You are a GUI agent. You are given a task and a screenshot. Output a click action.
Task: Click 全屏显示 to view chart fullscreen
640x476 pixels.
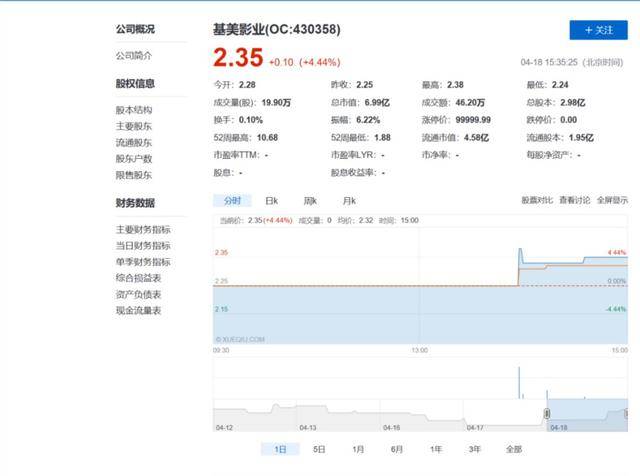pos(612,200)
